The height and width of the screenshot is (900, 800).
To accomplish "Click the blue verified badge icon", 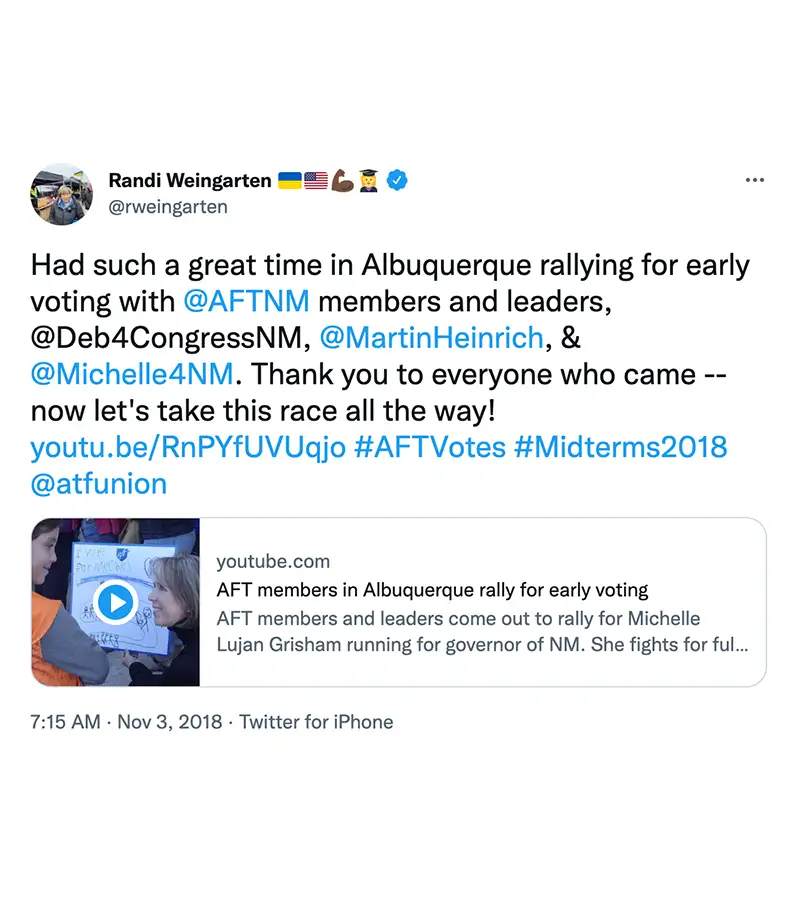I will [398, 181].
